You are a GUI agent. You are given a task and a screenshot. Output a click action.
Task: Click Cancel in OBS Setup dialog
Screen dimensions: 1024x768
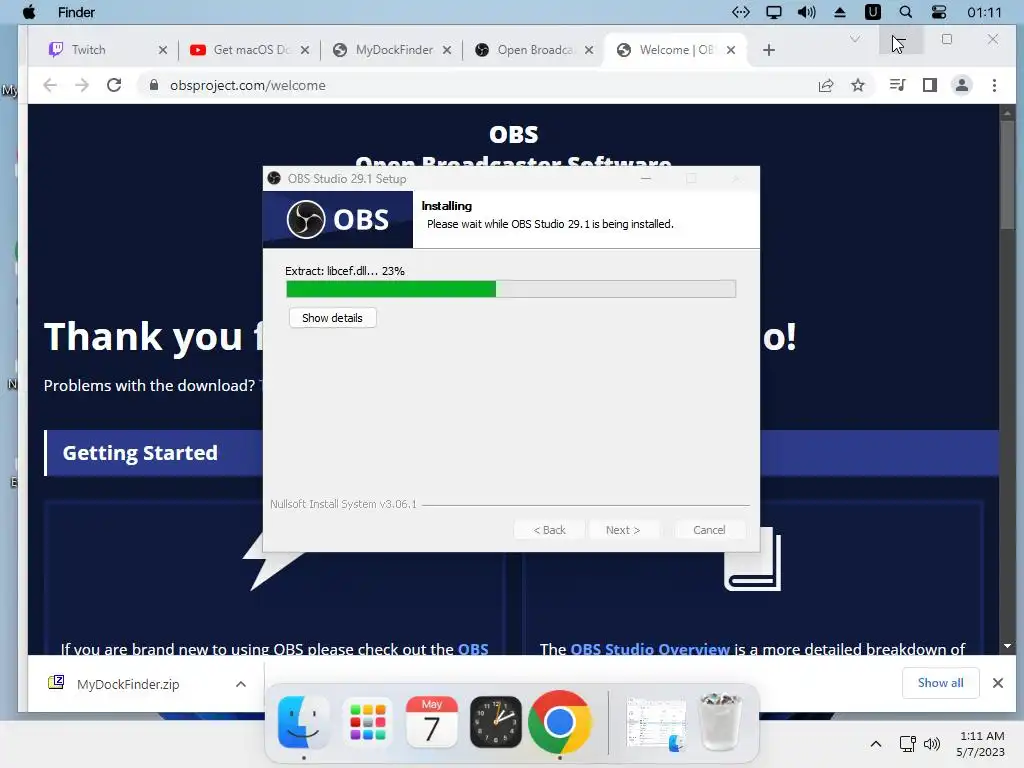coord(709,530)
